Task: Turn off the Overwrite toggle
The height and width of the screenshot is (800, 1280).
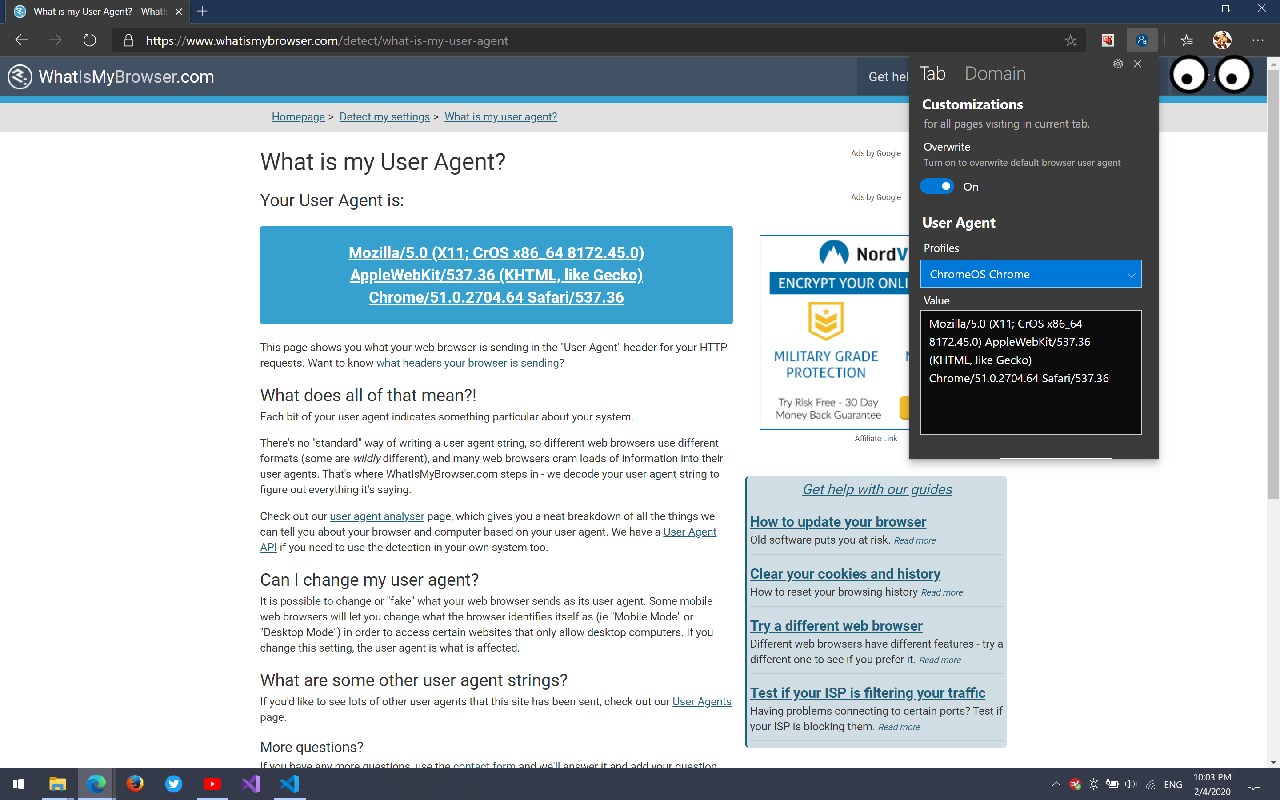Action: (x=937, y=187)
